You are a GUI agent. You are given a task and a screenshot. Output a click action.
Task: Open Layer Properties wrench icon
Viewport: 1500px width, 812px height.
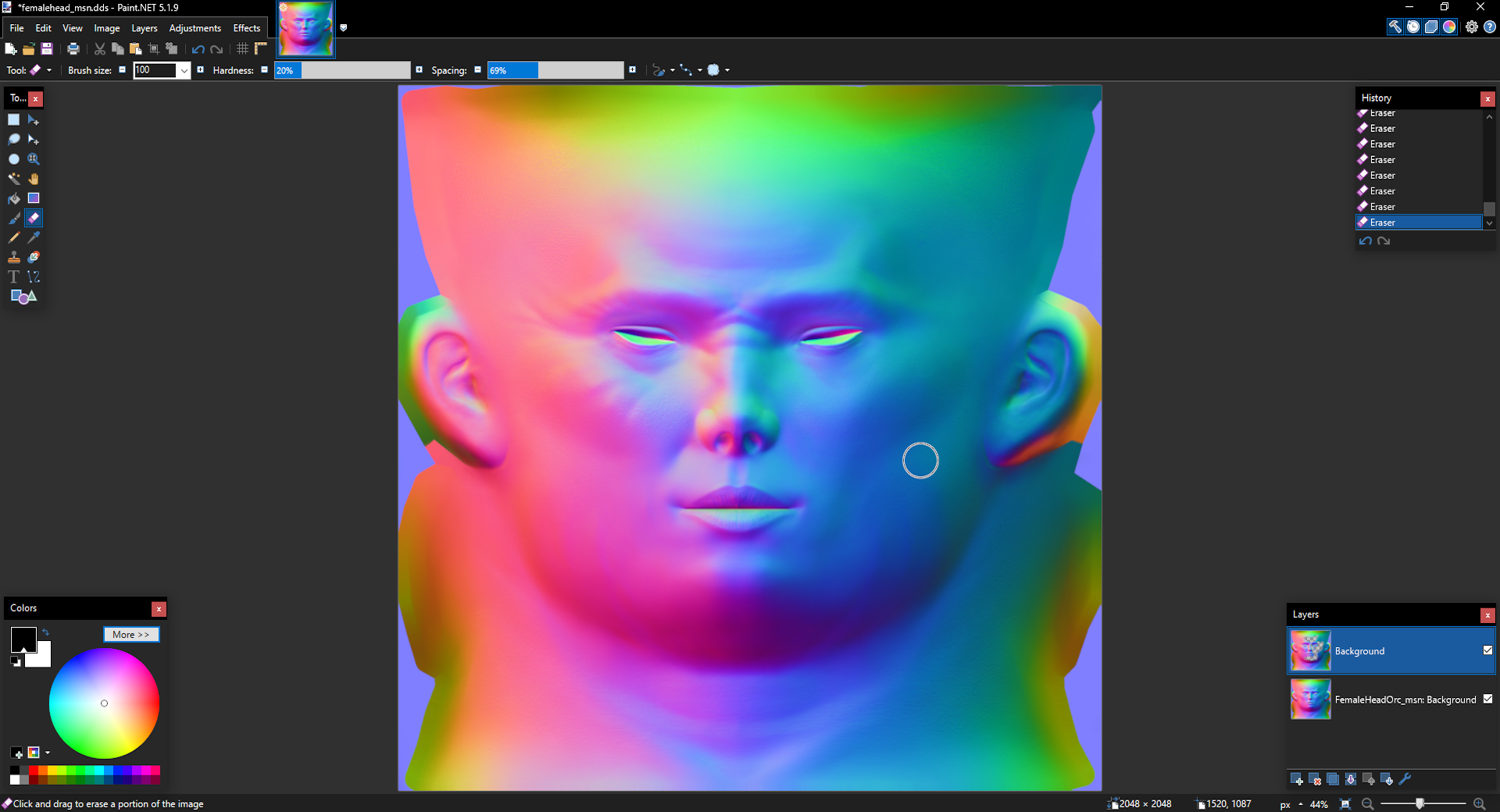(x=1405, y=779)
